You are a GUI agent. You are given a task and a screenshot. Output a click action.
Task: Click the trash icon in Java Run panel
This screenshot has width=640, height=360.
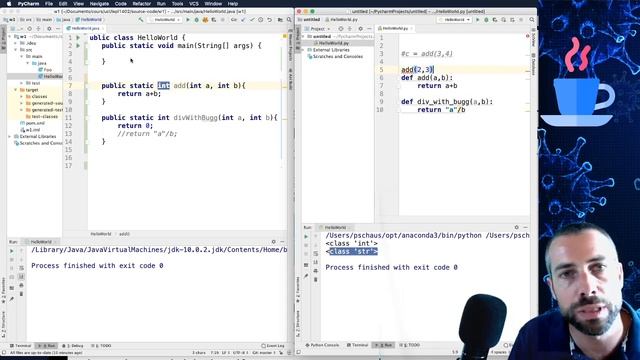pyautogui.click(x=22, y=294)
